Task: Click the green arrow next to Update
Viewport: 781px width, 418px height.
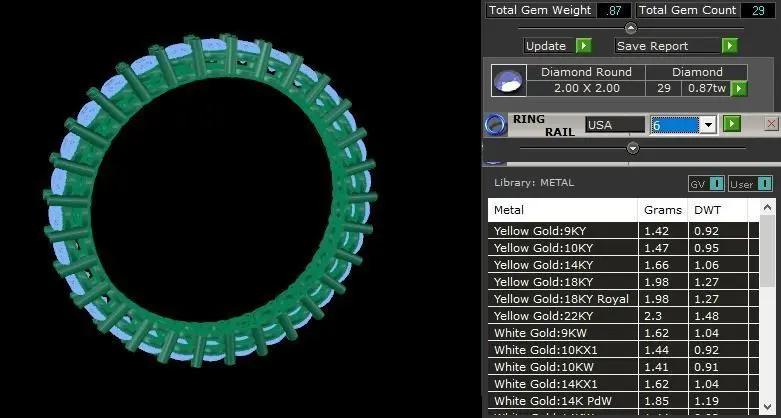Action: [x=583, y=46]
